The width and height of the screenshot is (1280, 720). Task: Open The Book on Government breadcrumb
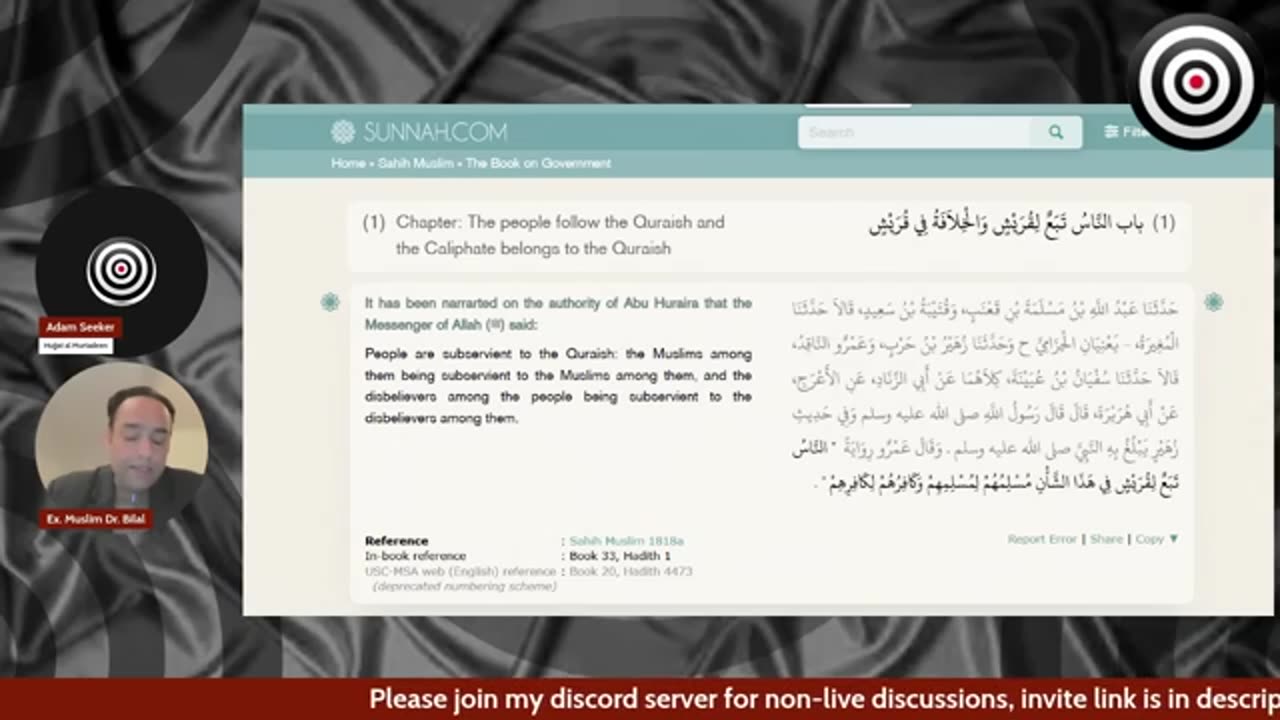pyautogui.click(x=538, y=163)
